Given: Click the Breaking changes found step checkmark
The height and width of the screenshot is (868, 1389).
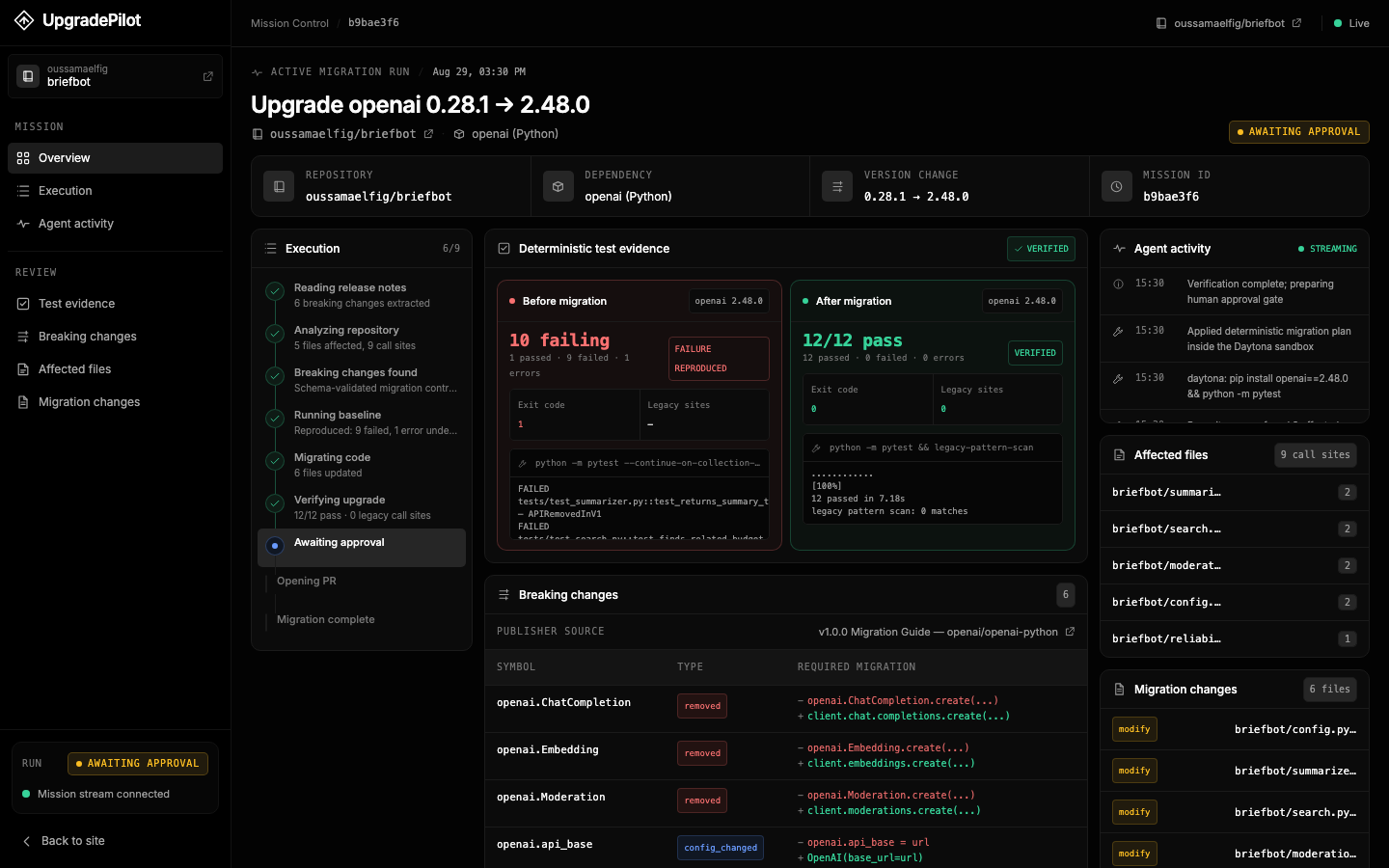Looking at the screenshot, I should tap(275, 375).
